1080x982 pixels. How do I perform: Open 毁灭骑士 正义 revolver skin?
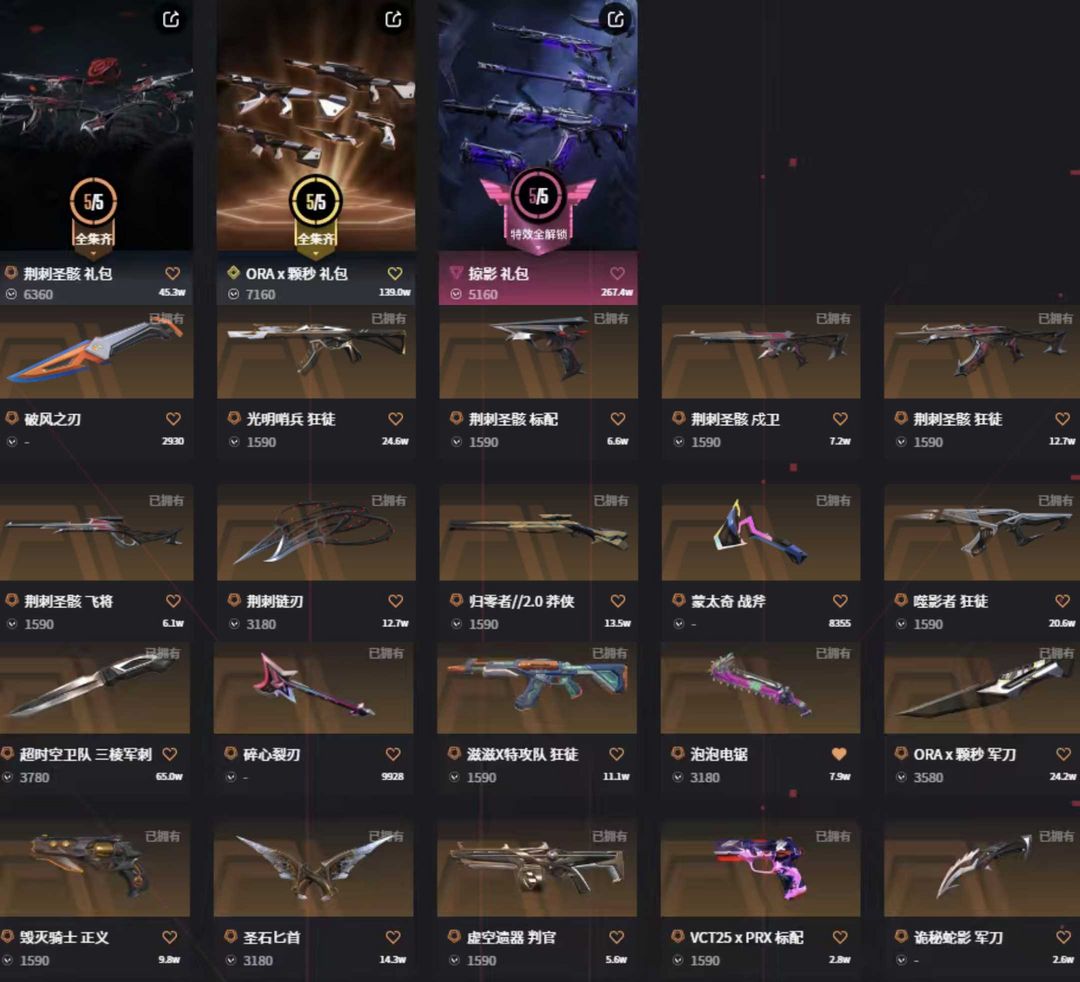95,869
